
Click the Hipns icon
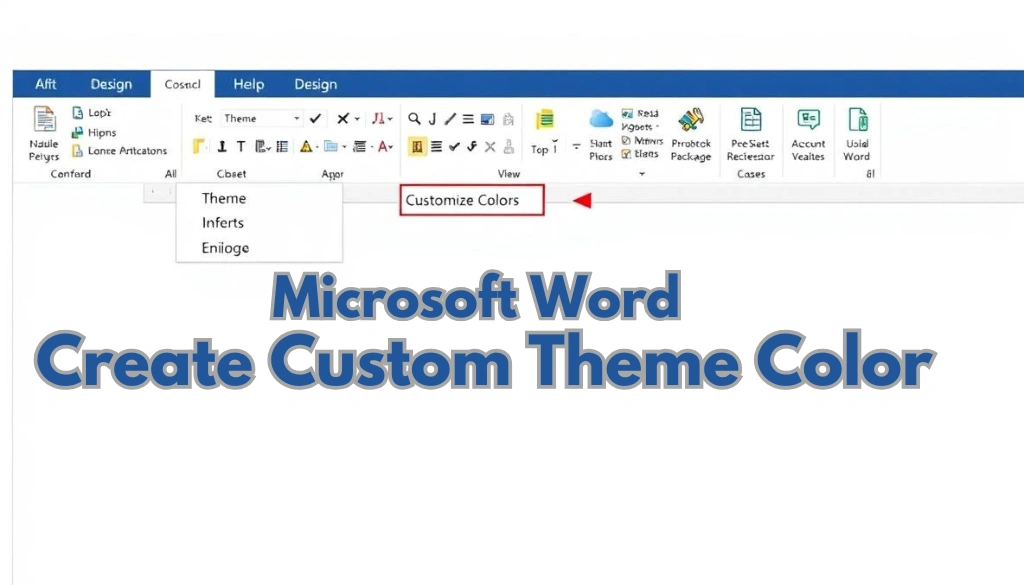(x=77, y=133)
